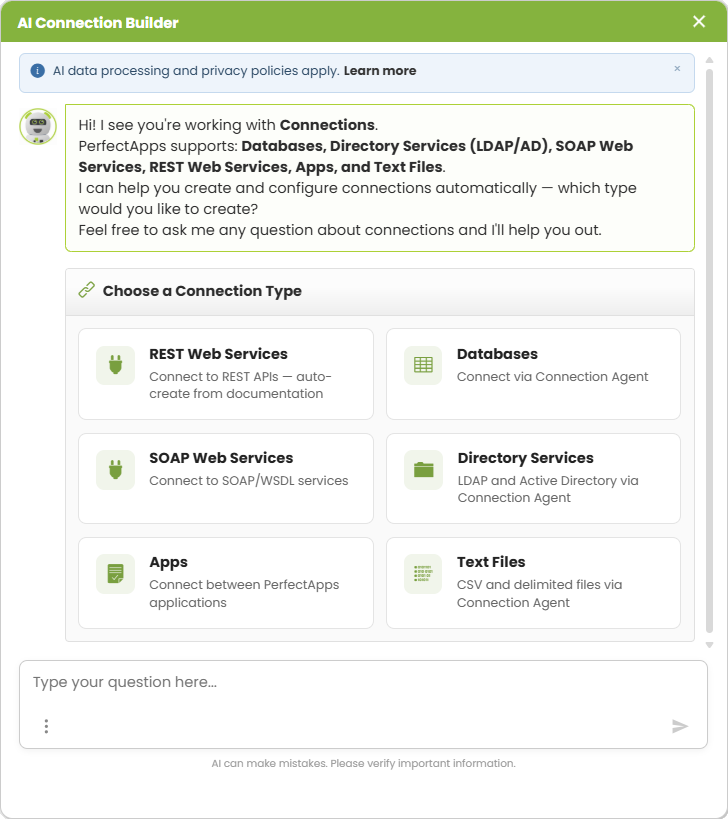Click the 'AI can make mistakes' disclaimer
The width and height of the screenshot is (728, 819).
click(x=363, y=763)
